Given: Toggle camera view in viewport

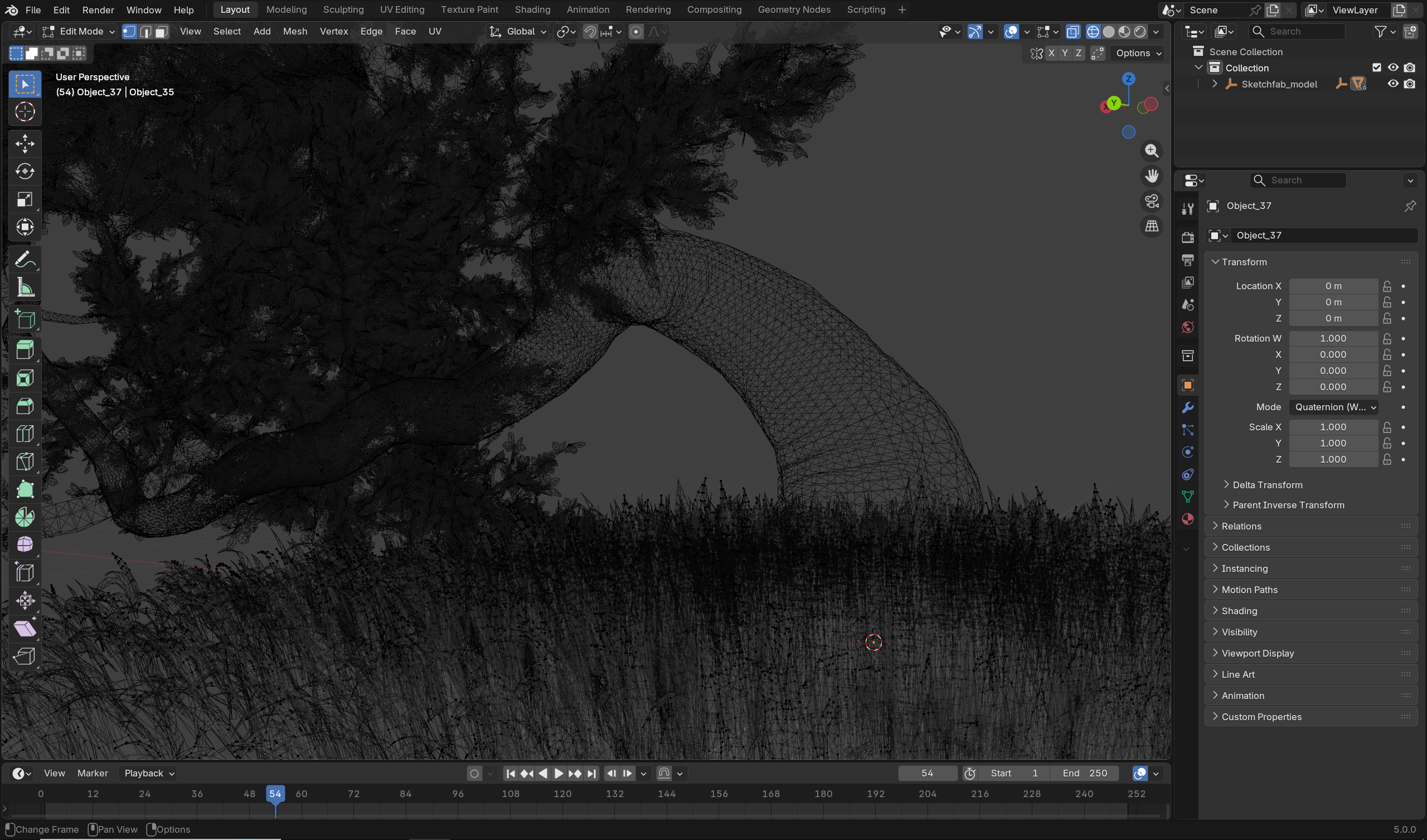Looking at the screenshot, I should pos(1152,201).
